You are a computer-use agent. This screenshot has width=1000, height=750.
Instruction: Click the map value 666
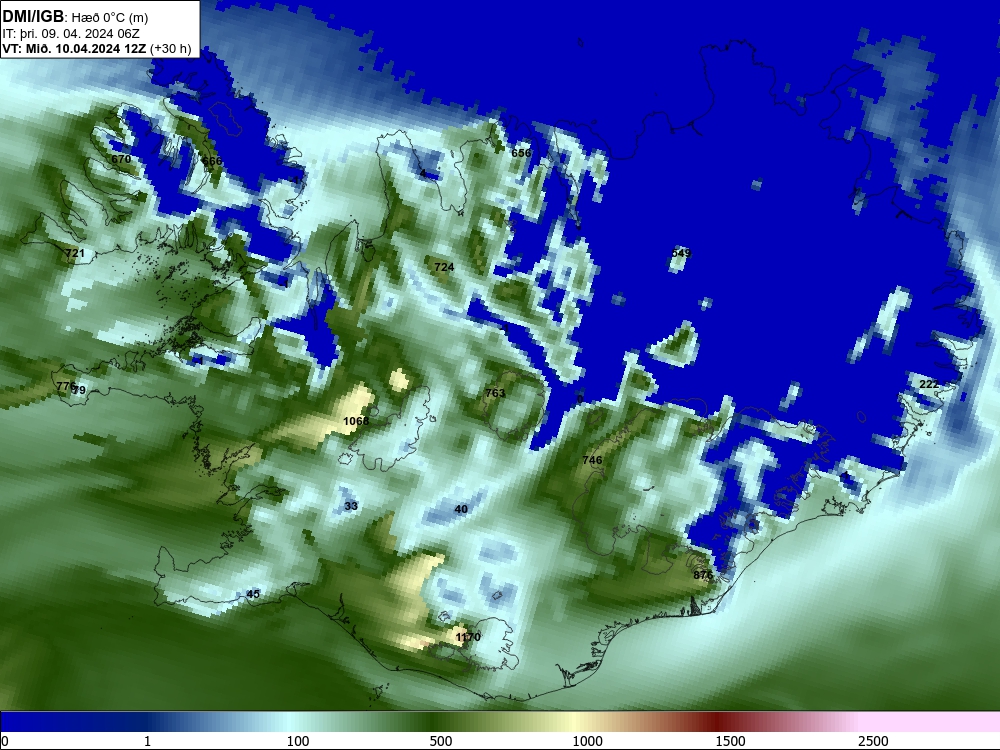tap(212, 161)
